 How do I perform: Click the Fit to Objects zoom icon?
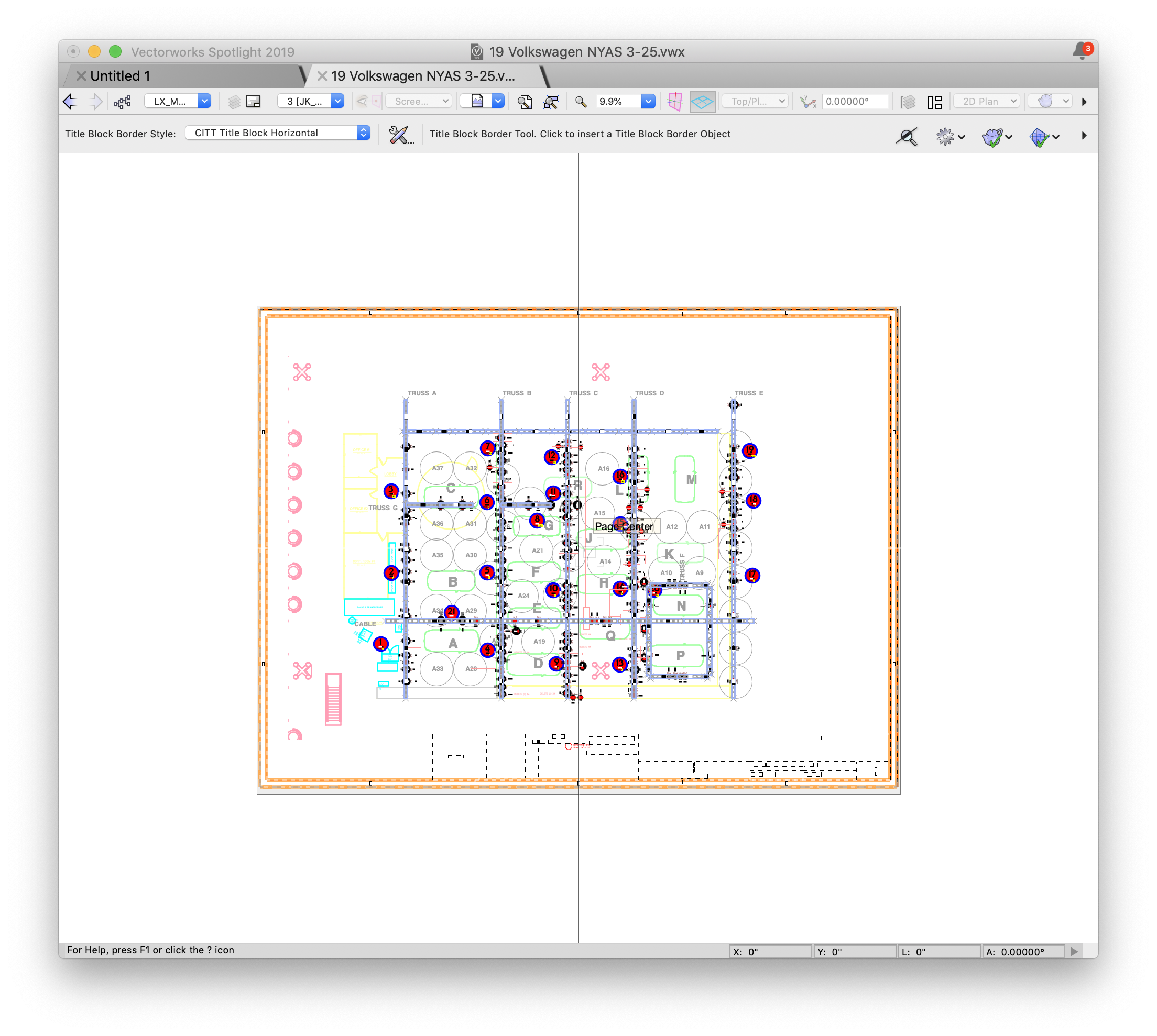point(551,101)
